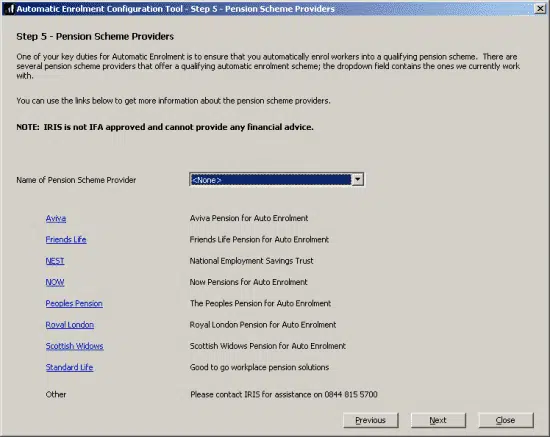Click the 'Name of Pension Scheme Provider' label
Screen dimensions: 550x437
coord(76,180)
